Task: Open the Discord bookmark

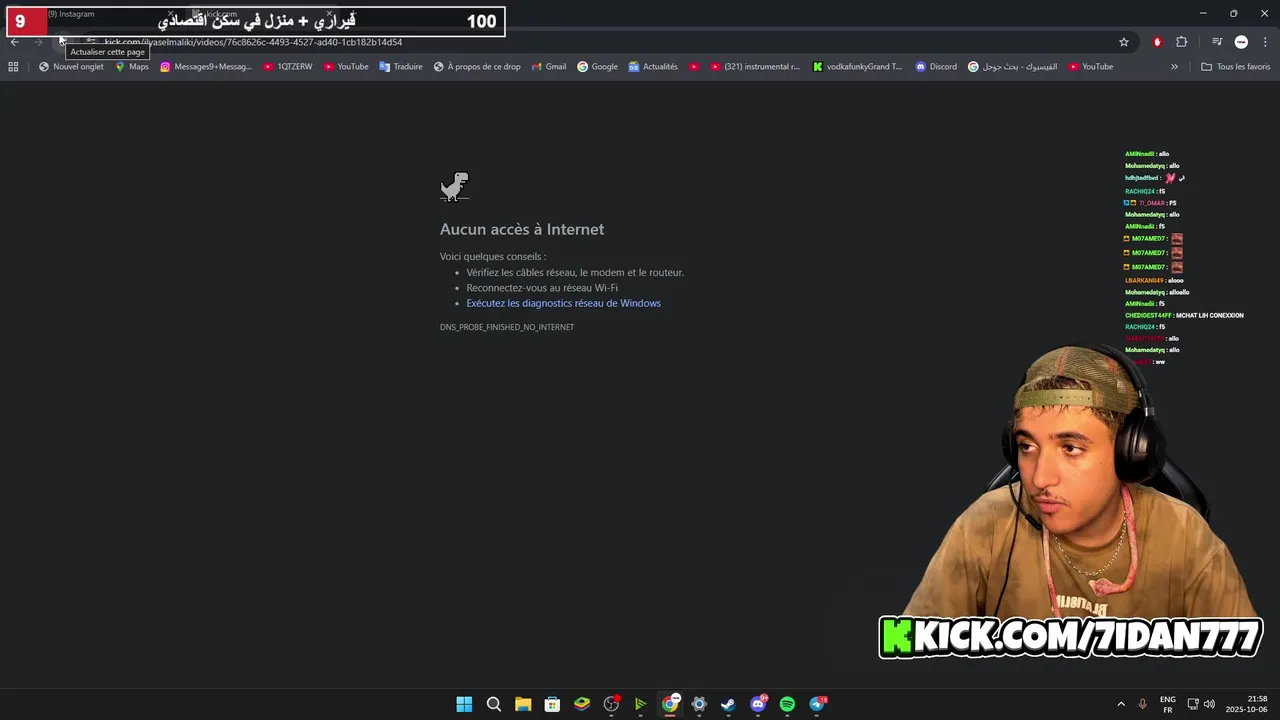Action: [936, 67]
